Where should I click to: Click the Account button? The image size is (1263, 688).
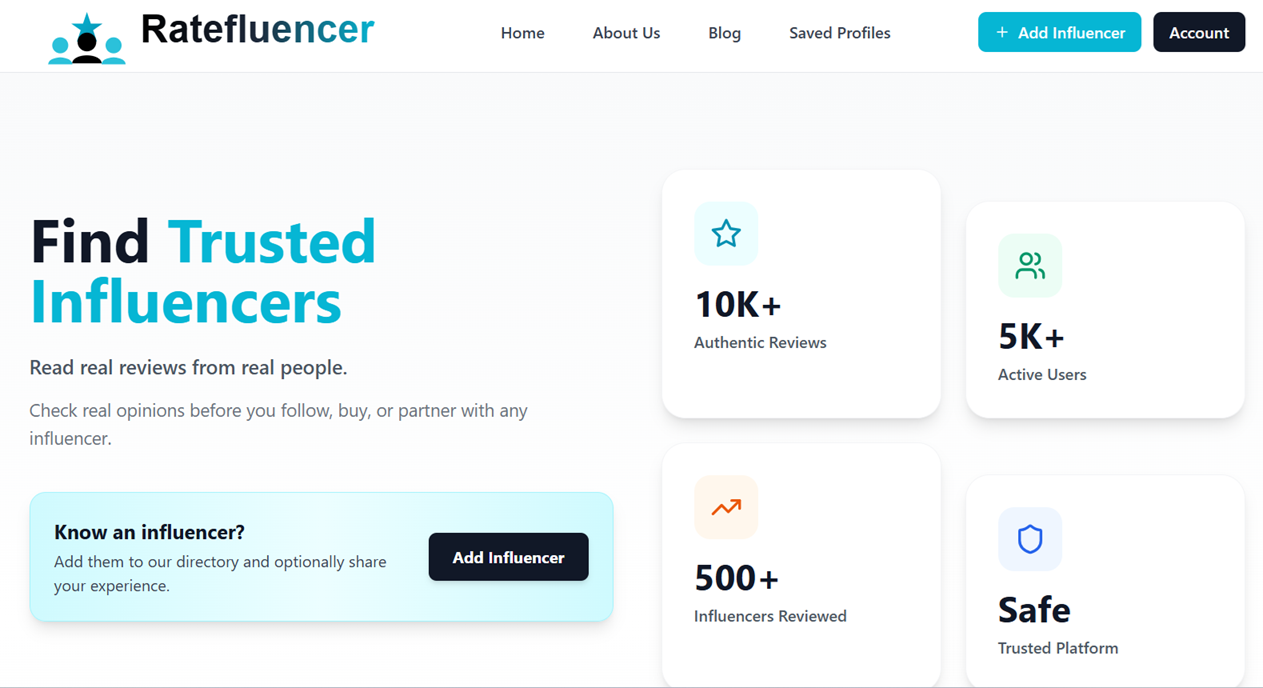pyautogui.click(x=1199, y=32)
